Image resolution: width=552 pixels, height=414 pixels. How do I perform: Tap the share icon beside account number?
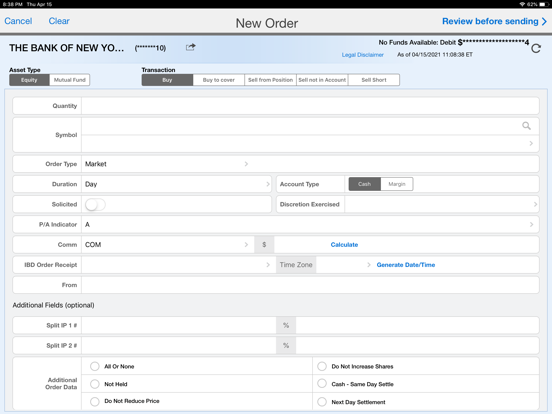[190, 47]
